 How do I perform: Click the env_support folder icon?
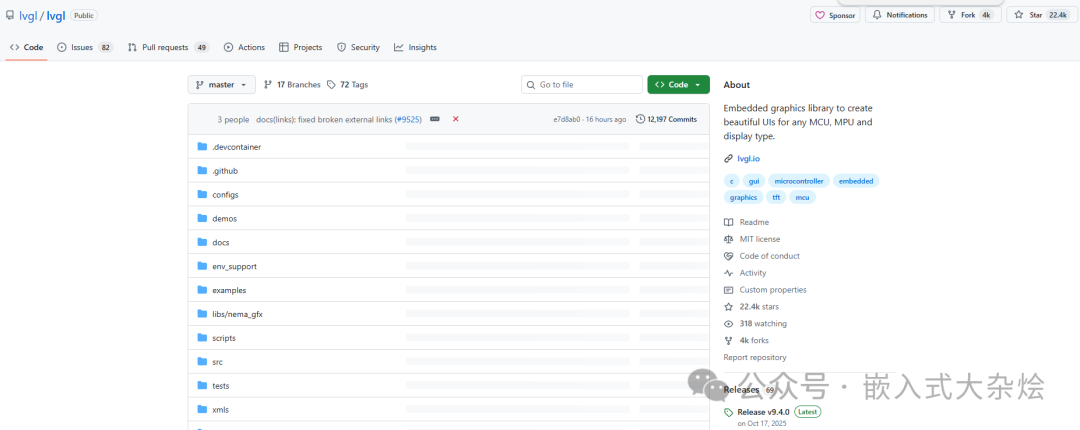[x=202, y=266]
